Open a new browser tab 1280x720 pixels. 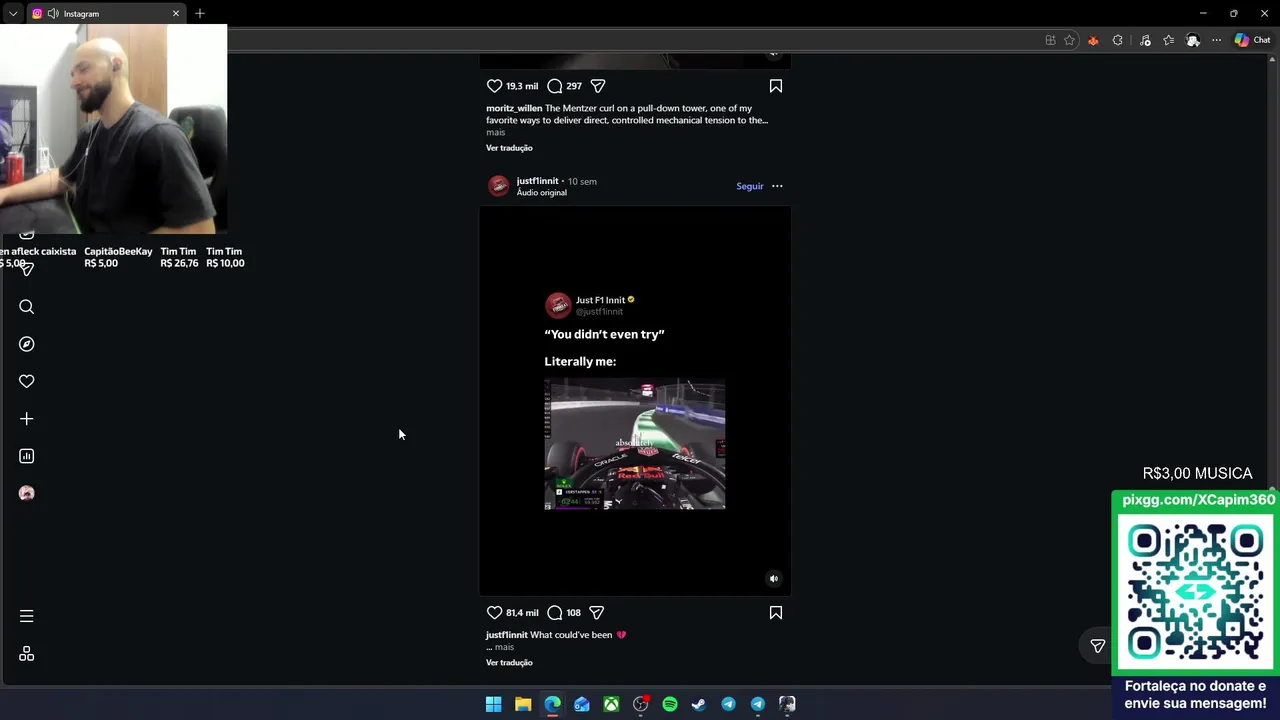pos(200,13)
